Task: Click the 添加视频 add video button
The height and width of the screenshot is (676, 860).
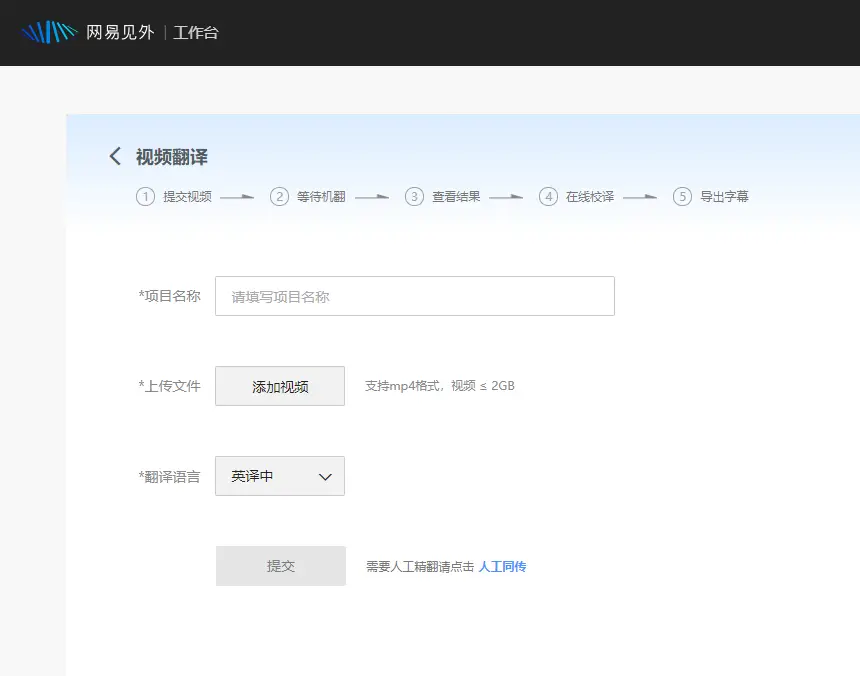Action: coord(279,385)
